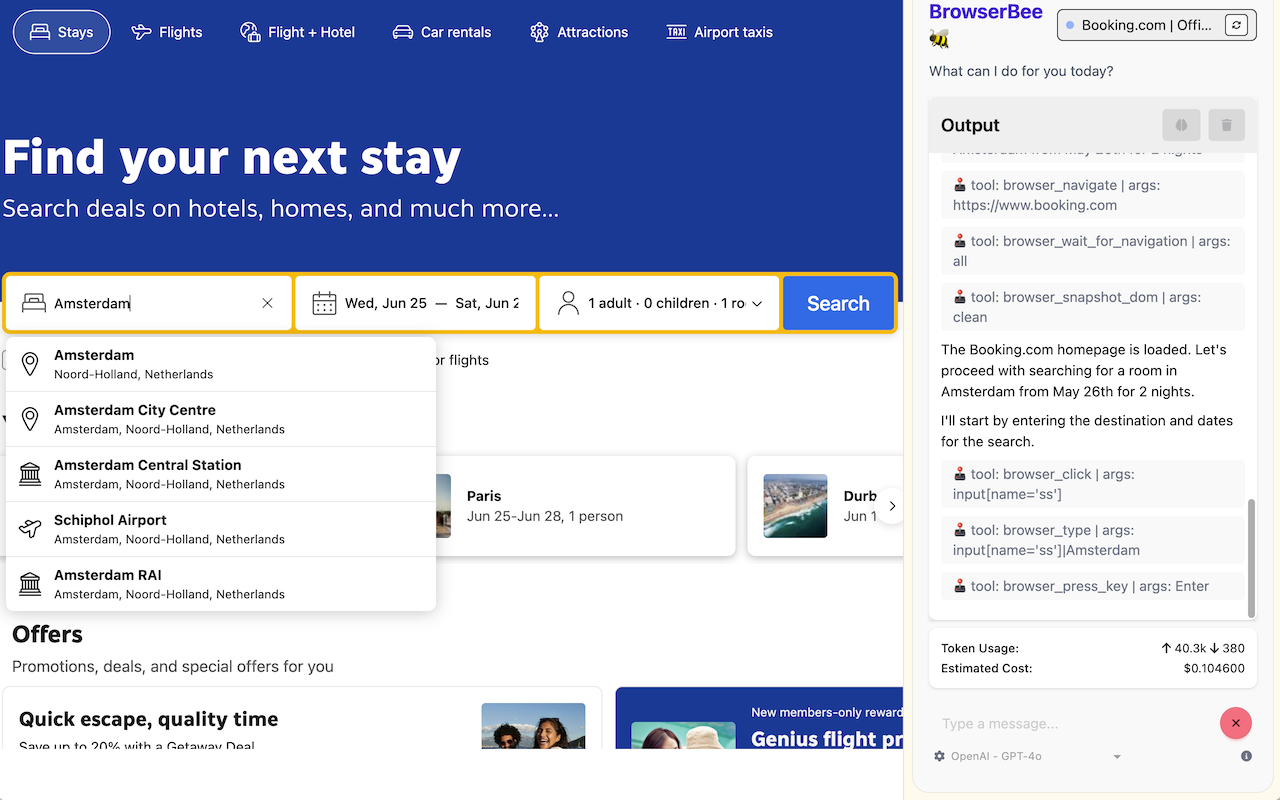Click the brain icon button in Output header
The height and width of the screenshot is (800, 1280).
point(1181,125)
